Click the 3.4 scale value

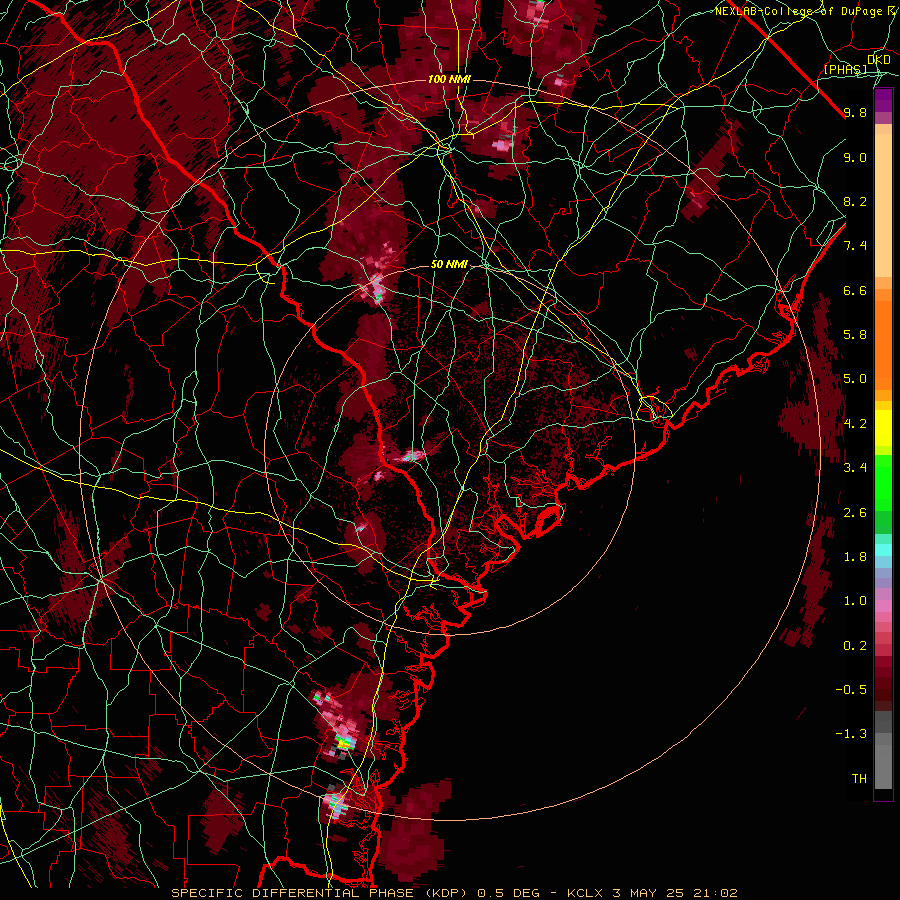click(855, 468)
